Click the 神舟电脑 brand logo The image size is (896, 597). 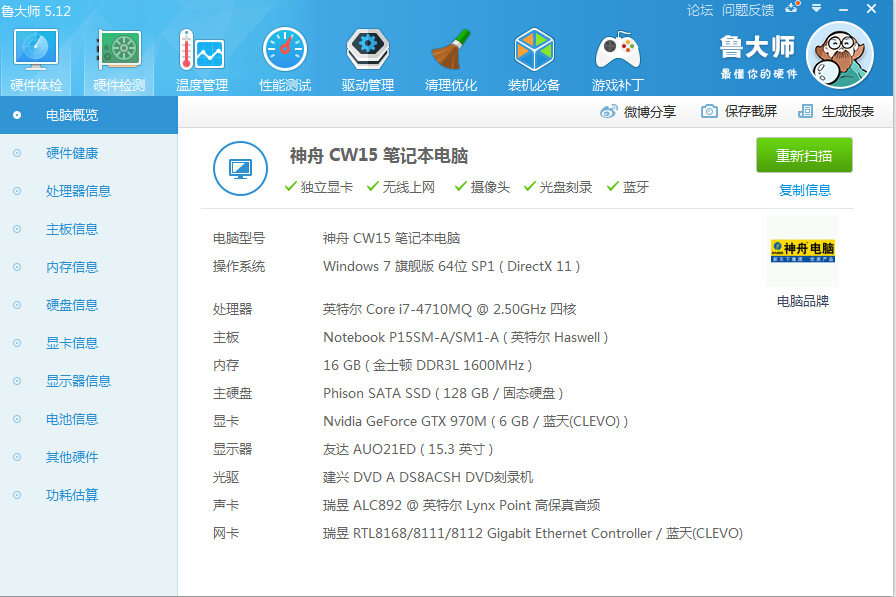pos(803,251)
